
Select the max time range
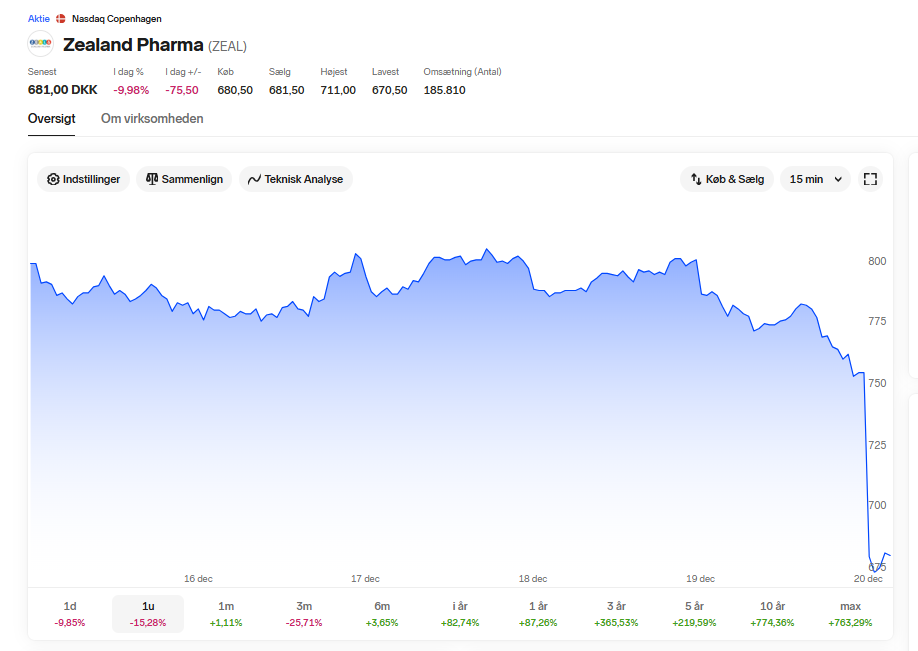click(850, 614)
